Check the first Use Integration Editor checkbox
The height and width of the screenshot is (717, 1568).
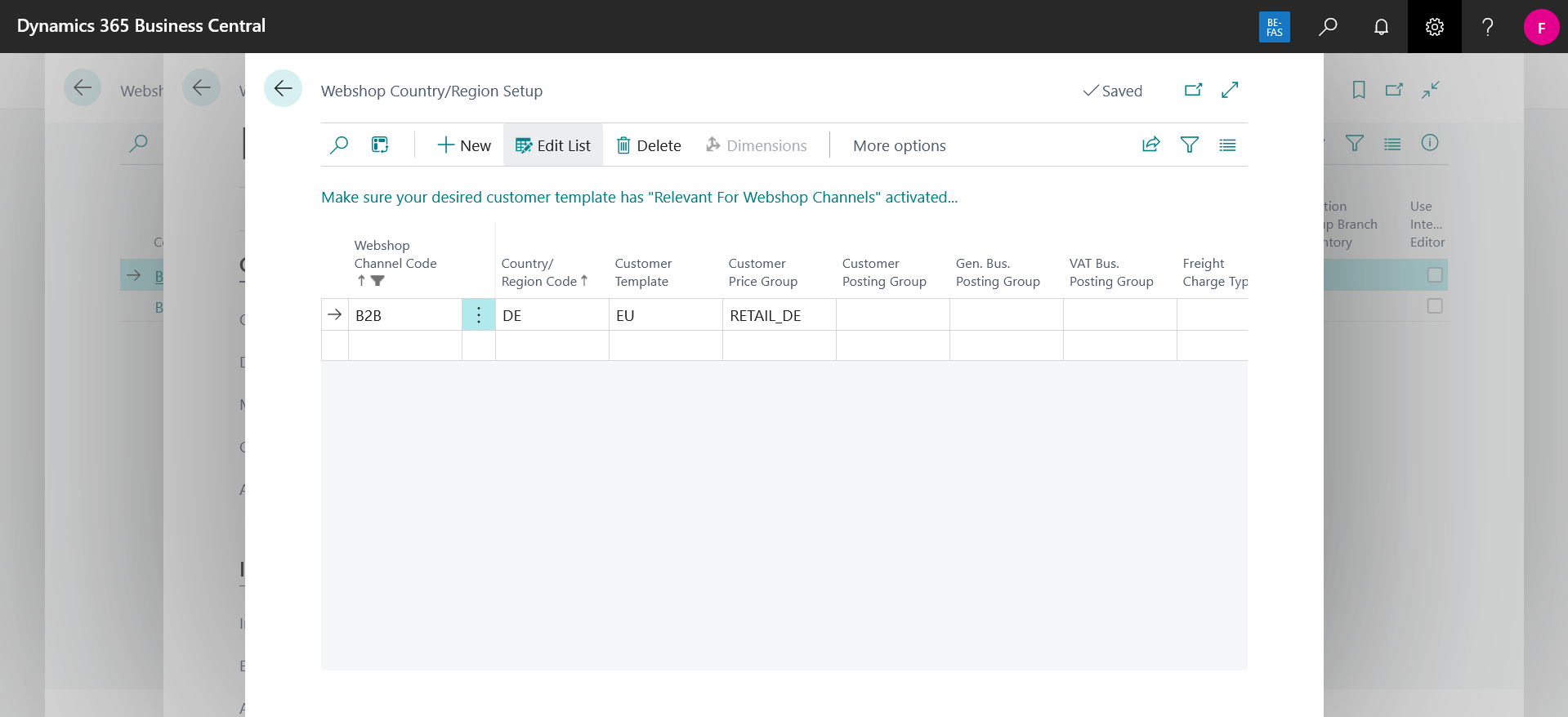coord(1435,275)
